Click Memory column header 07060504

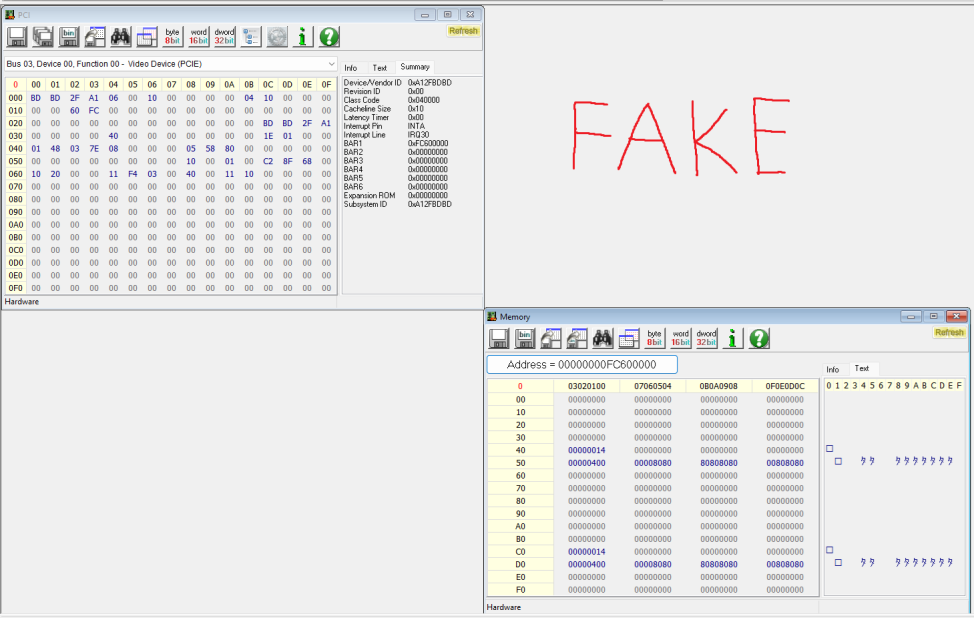tap(652, 386)
